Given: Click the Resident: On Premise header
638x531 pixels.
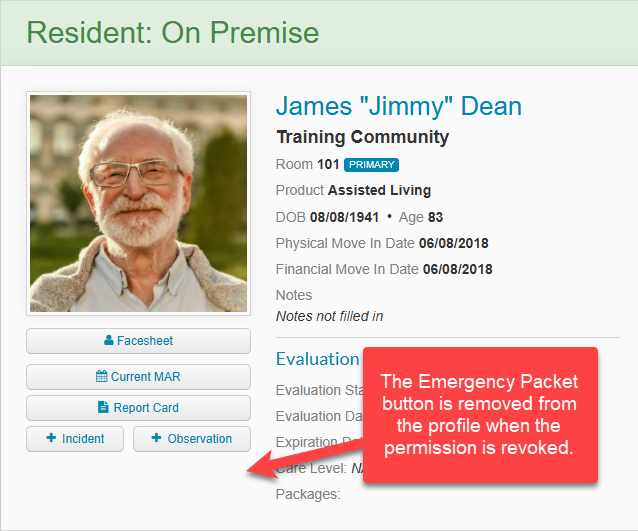Looking at the screenshot, I should click(x=173, y=33).
